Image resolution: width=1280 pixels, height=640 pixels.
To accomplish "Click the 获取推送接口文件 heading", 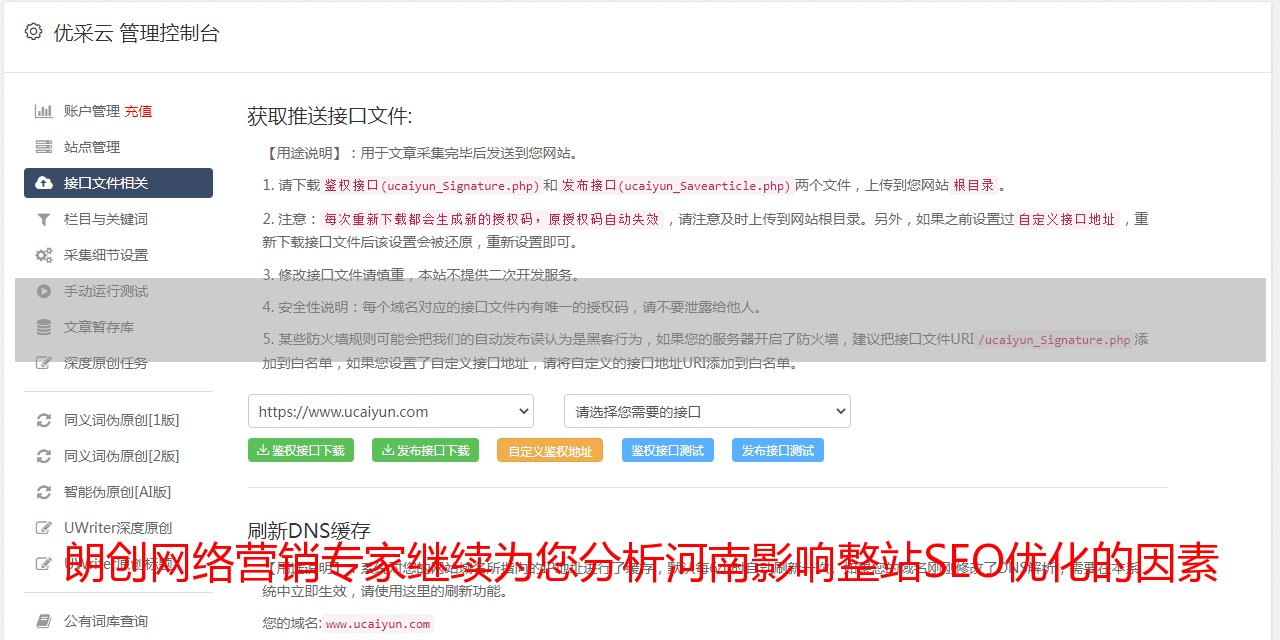I will click(330, 116).
